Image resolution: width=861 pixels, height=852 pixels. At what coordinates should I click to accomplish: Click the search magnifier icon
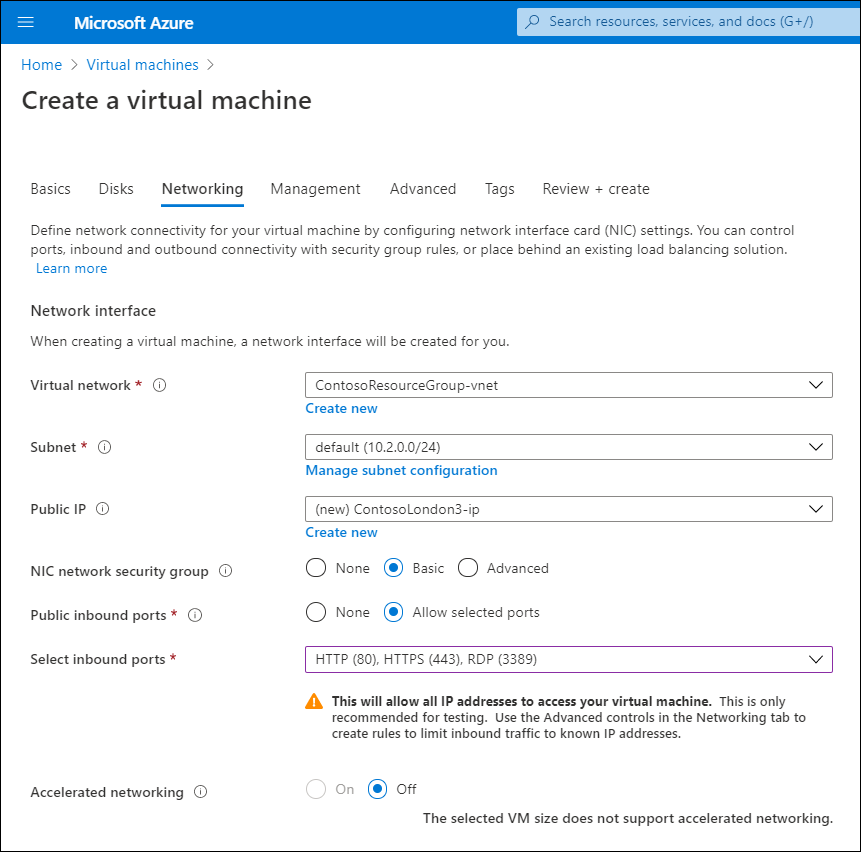pyautogui.click(x=531, y=21)
